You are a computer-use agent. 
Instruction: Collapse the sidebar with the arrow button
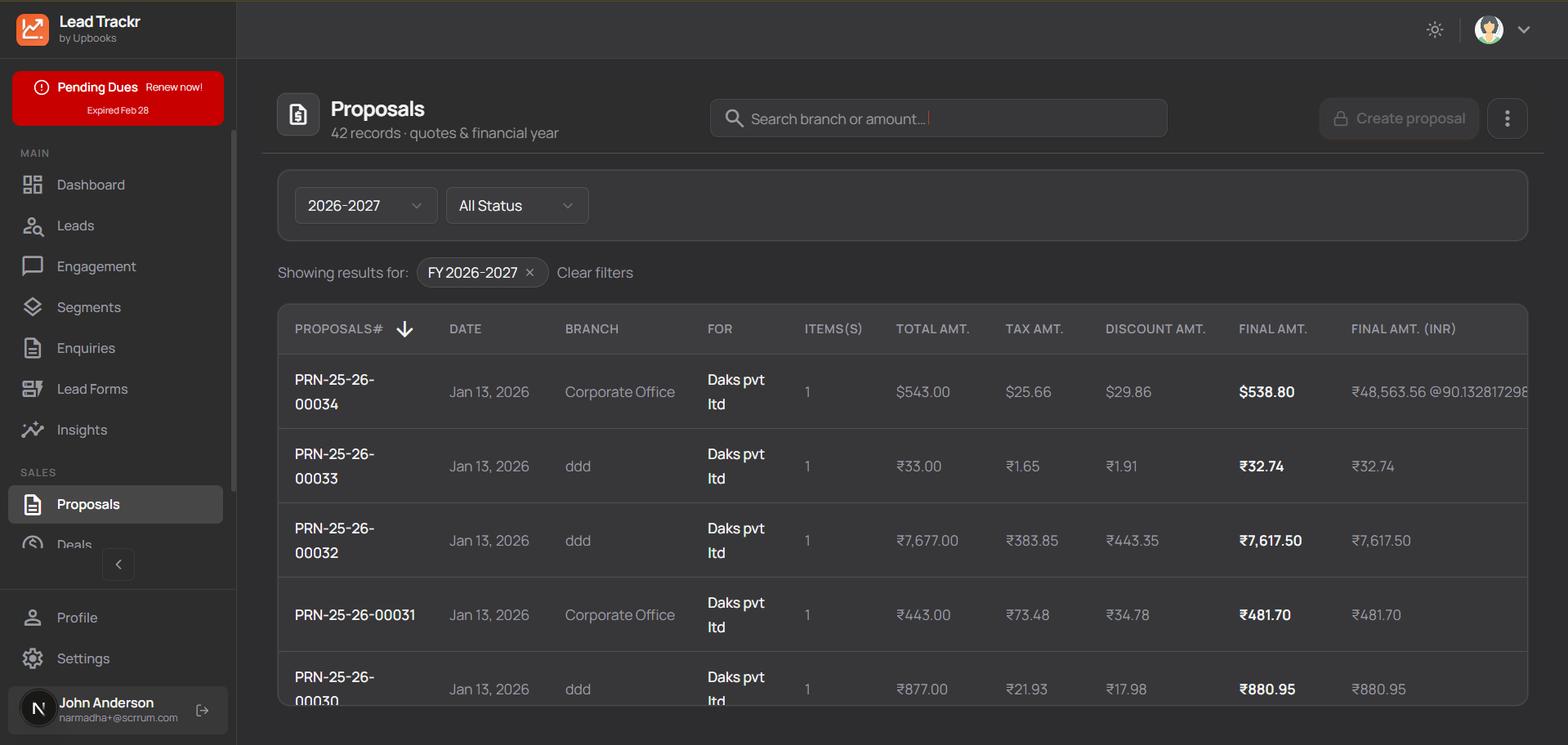point(118,564)
